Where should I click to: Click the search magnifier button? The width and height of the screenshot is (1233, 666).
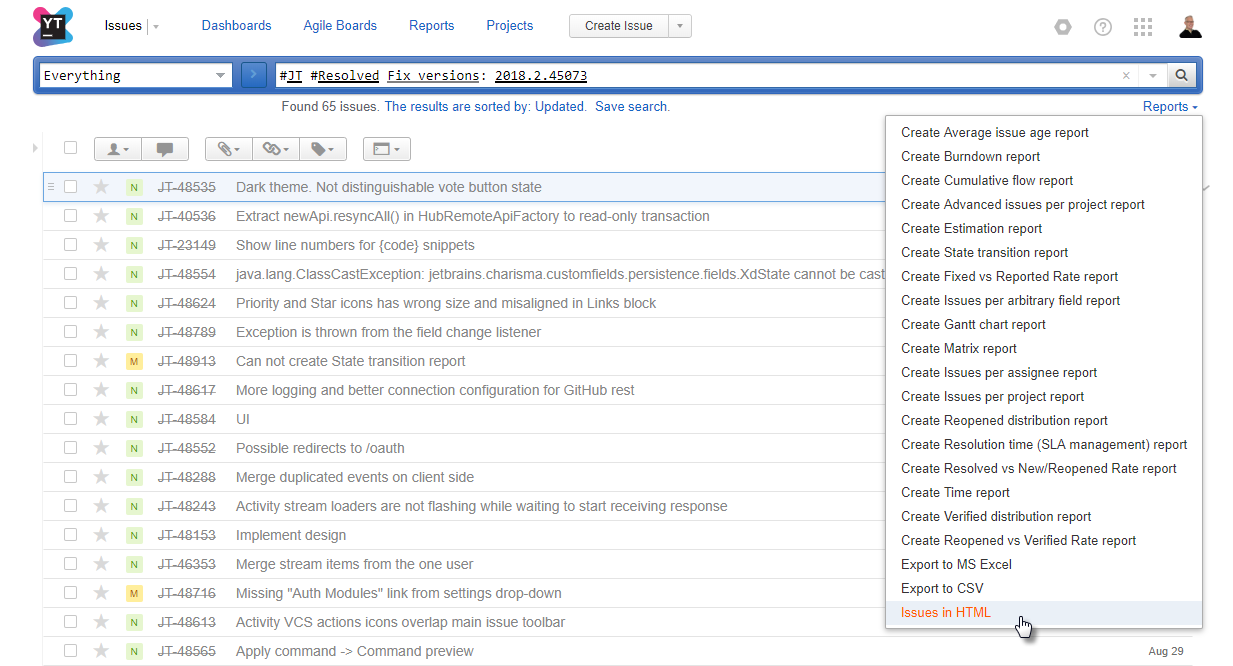point(1181,75)
